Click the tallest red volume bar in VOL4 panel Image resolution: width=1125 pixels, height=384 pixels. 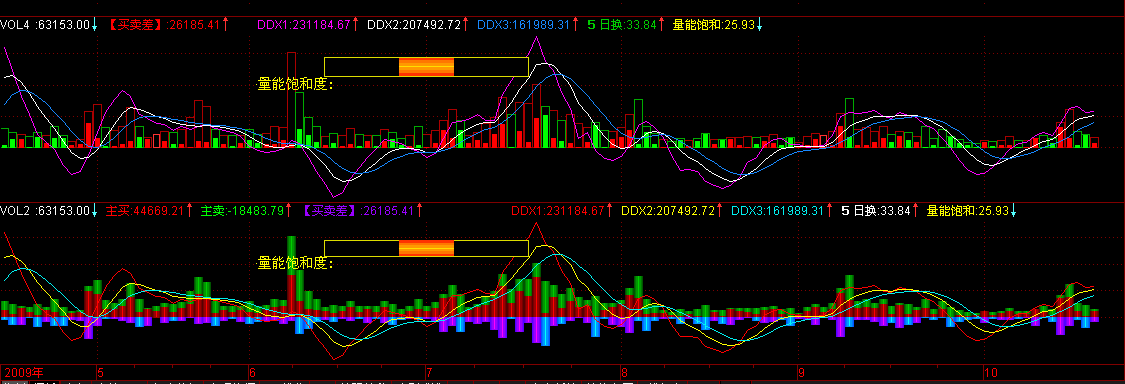point(291,100)
